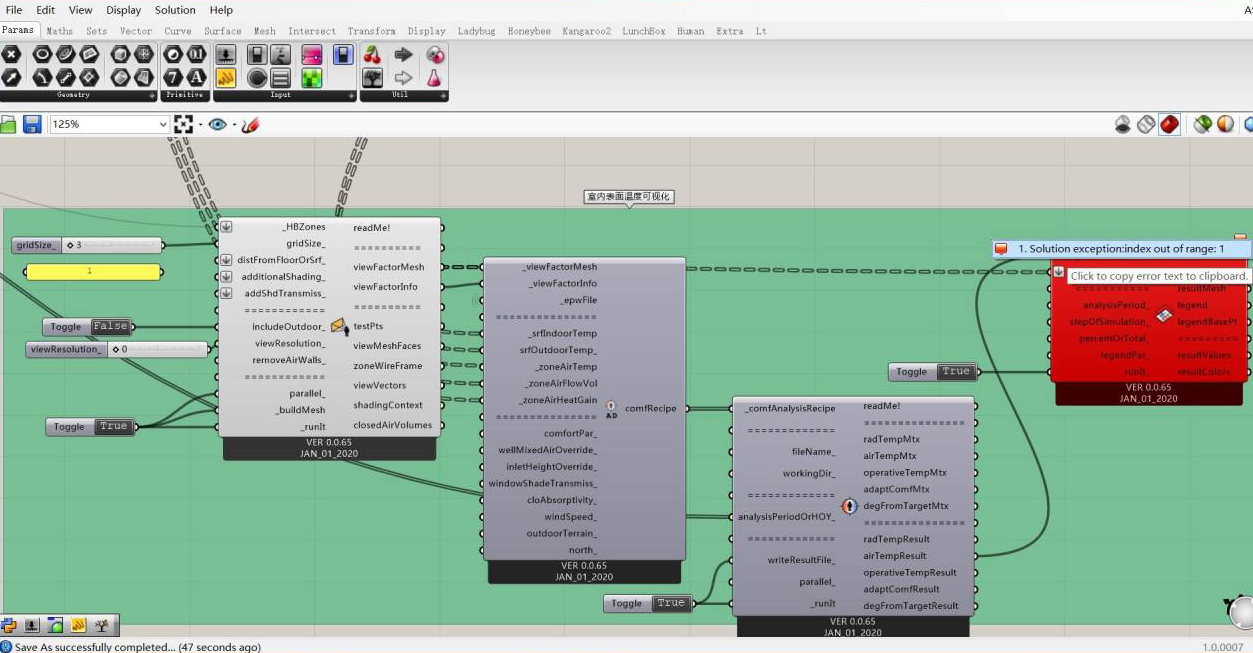1253x653 pixels.
Task: Adjust the gridSize_ number slider
Action: [x=110, y=245]
